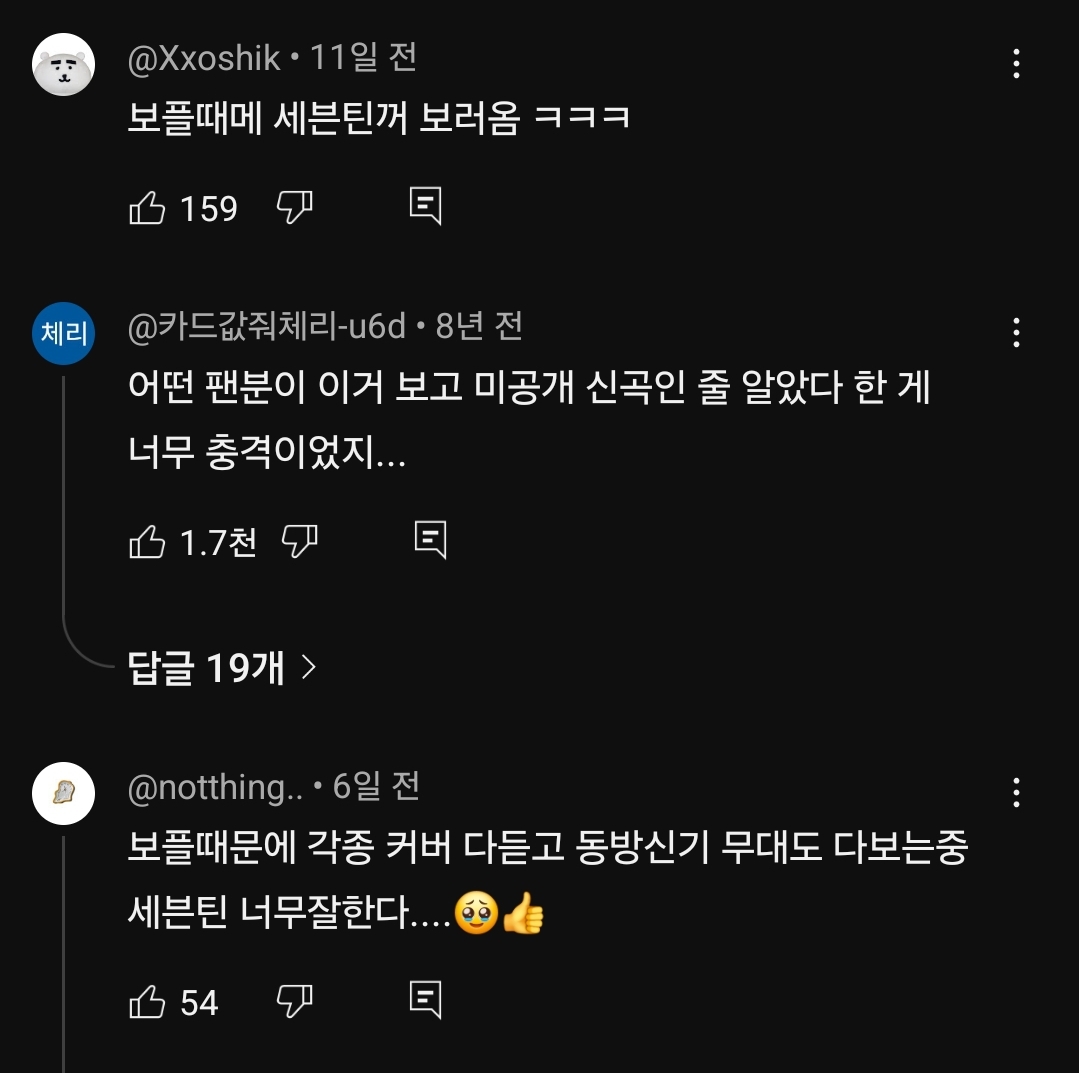The image size is (1079, 1073).
Task: Open @Xxoshik profile avatar
Action: [63, 64]
